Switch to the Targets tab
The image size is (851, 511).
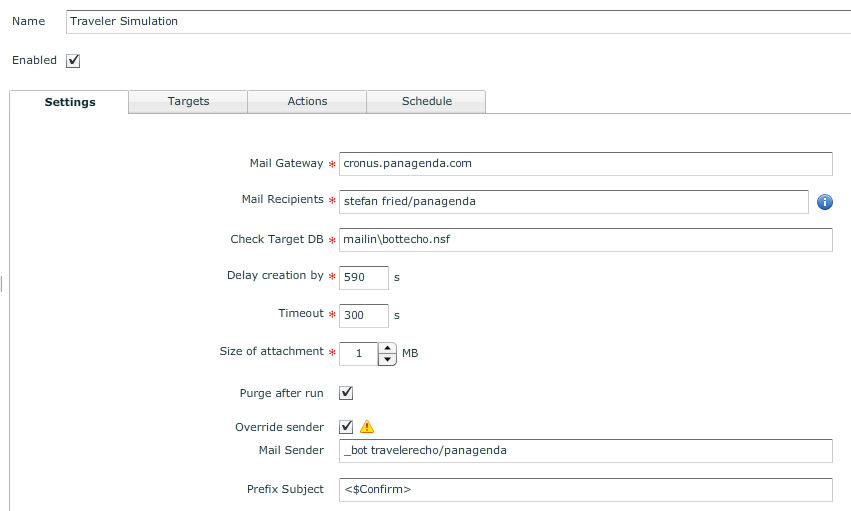coord(188,101)
